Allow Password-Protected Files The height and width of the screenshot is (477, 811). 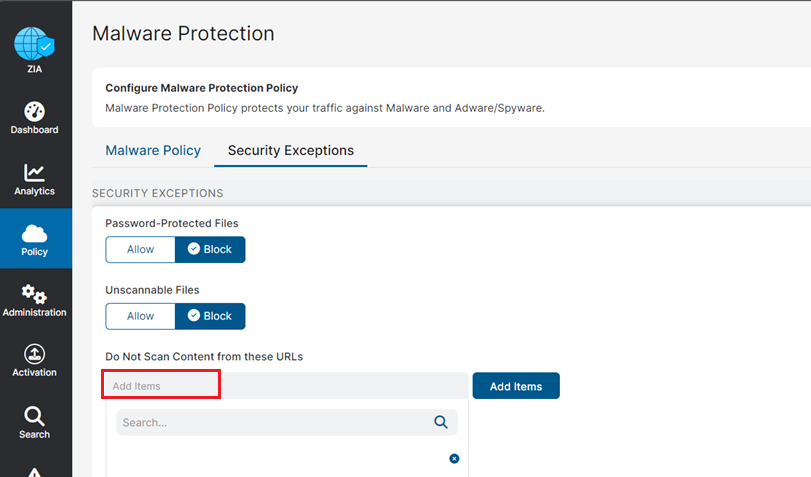point(140,249)
